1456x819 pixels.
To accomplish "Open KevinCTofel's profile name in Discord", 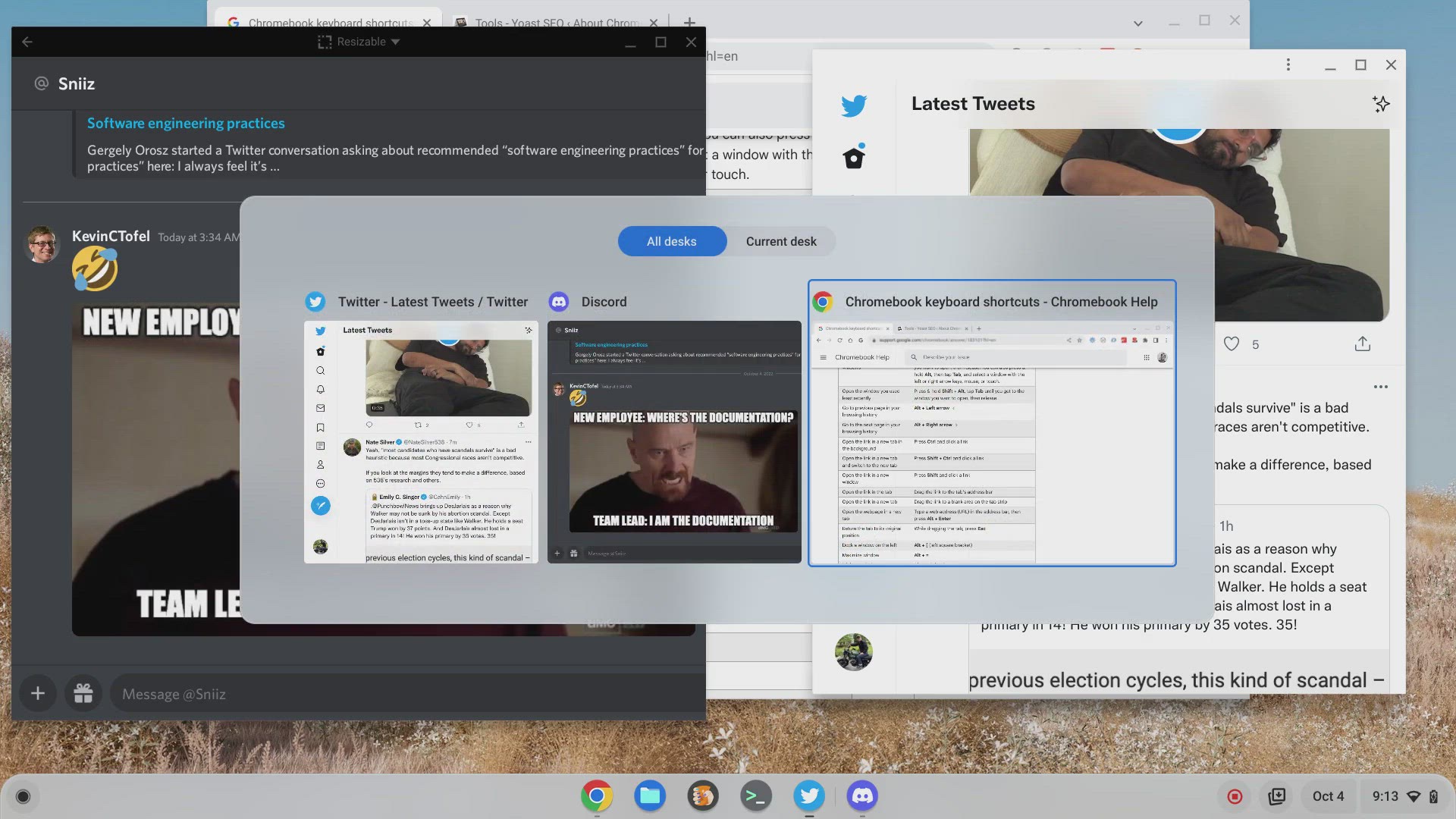I will (x=111, y=236).
